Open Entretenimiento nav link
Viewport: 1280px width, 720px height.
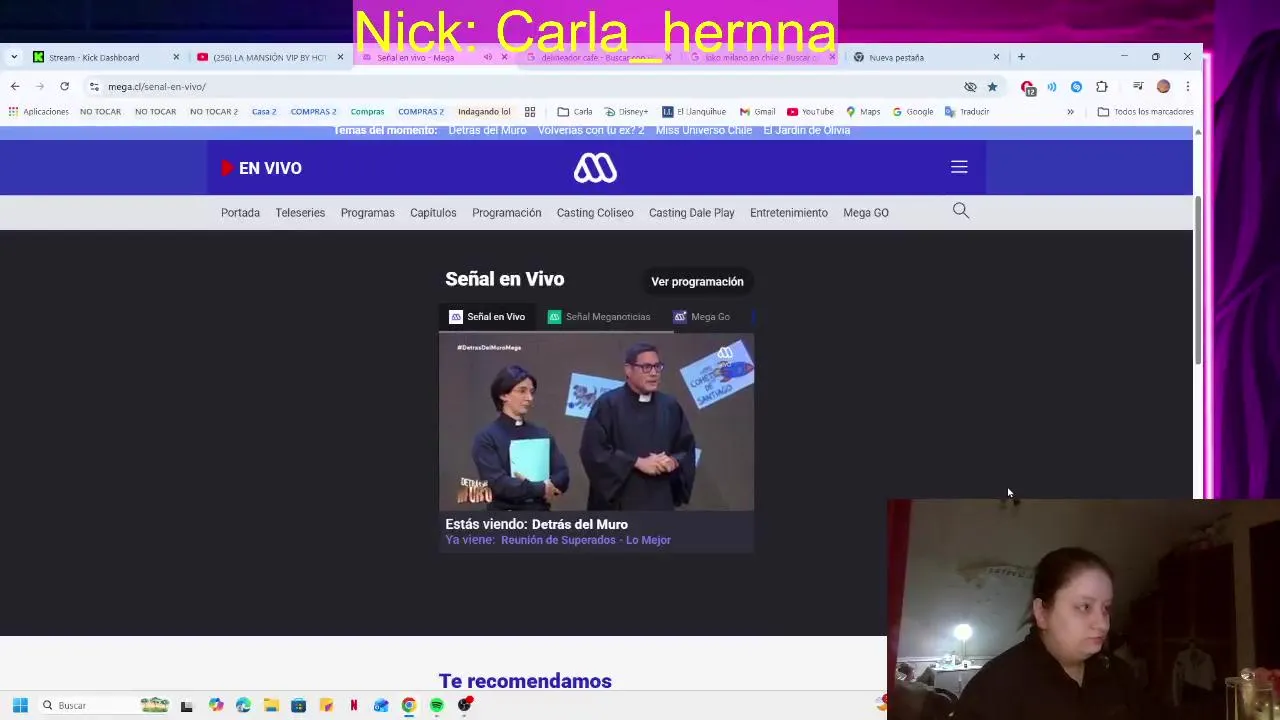[789, 212]
